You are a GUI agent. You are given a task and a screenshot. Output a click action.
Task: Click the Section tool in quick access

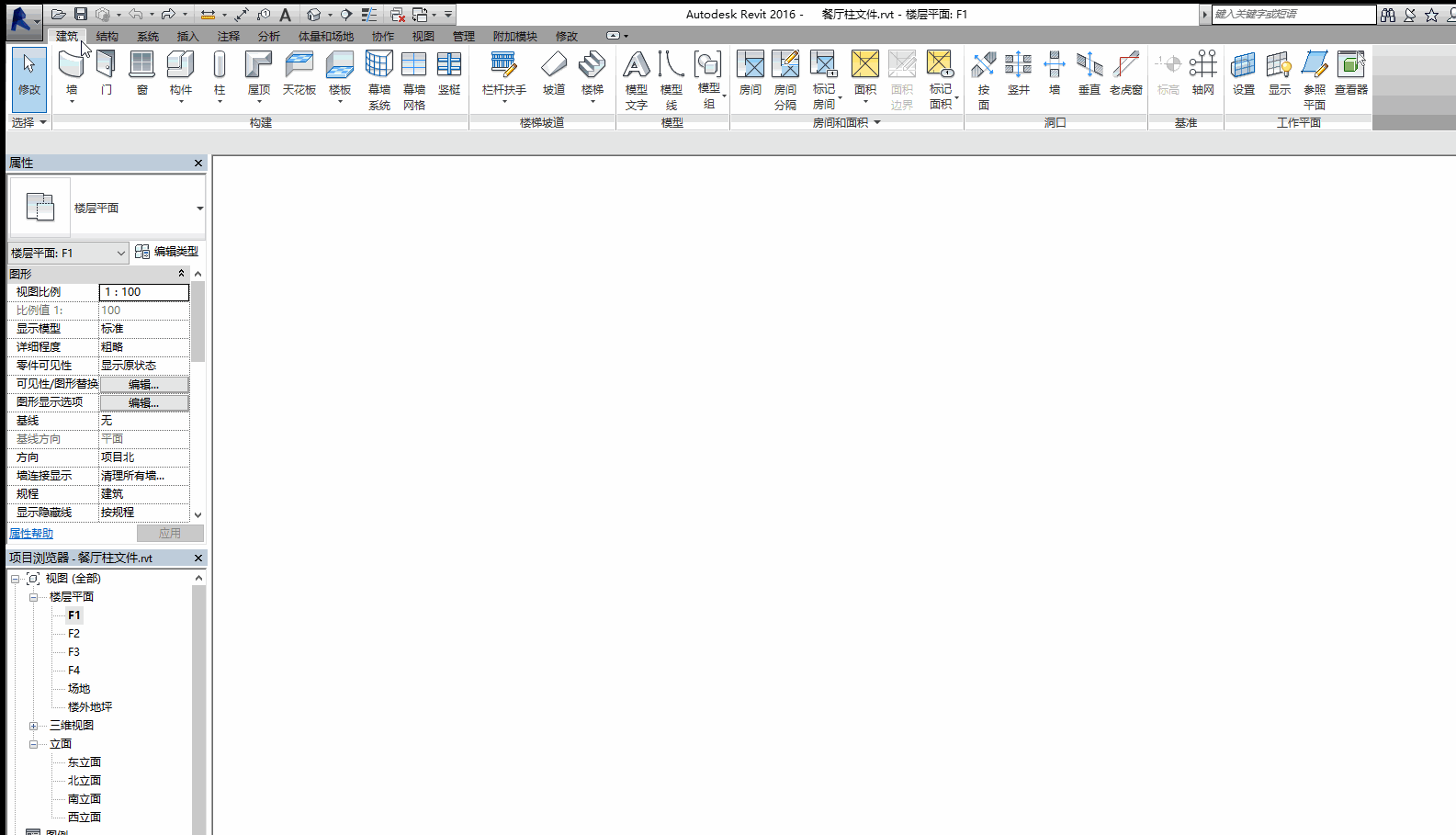point(346,15)
